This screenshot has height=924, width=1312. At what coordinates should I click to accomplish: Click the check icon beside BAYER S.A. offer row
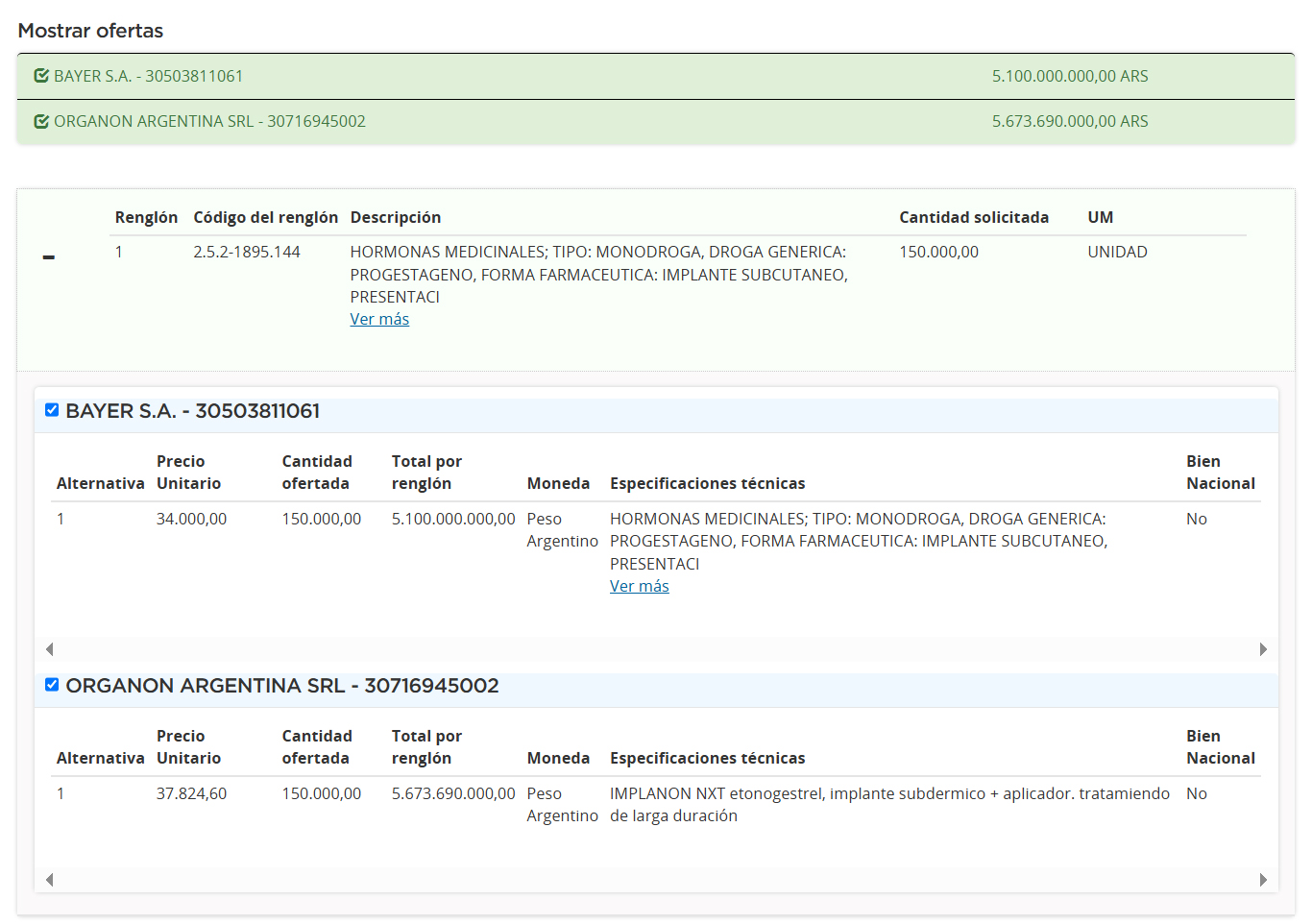41,76
